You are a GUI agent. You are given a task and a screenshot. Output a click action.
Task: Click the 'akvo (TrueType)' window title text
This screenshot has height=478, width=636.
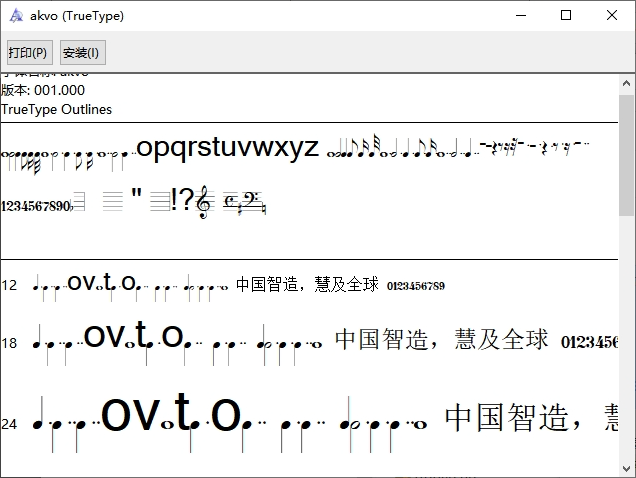[78, 16]
